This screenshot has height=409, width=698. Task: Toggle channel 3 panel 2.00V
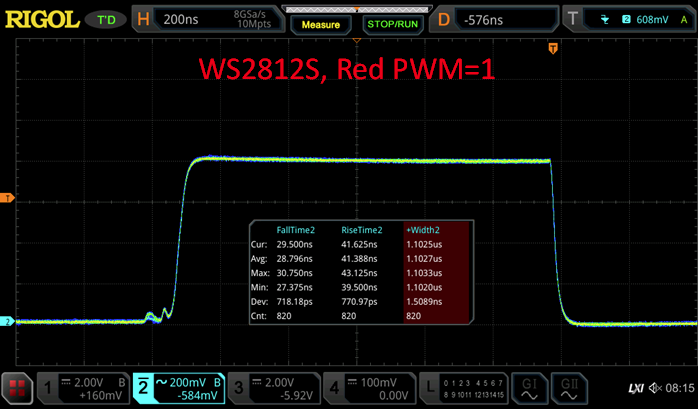pyautogui.click(x=274, y=388)
